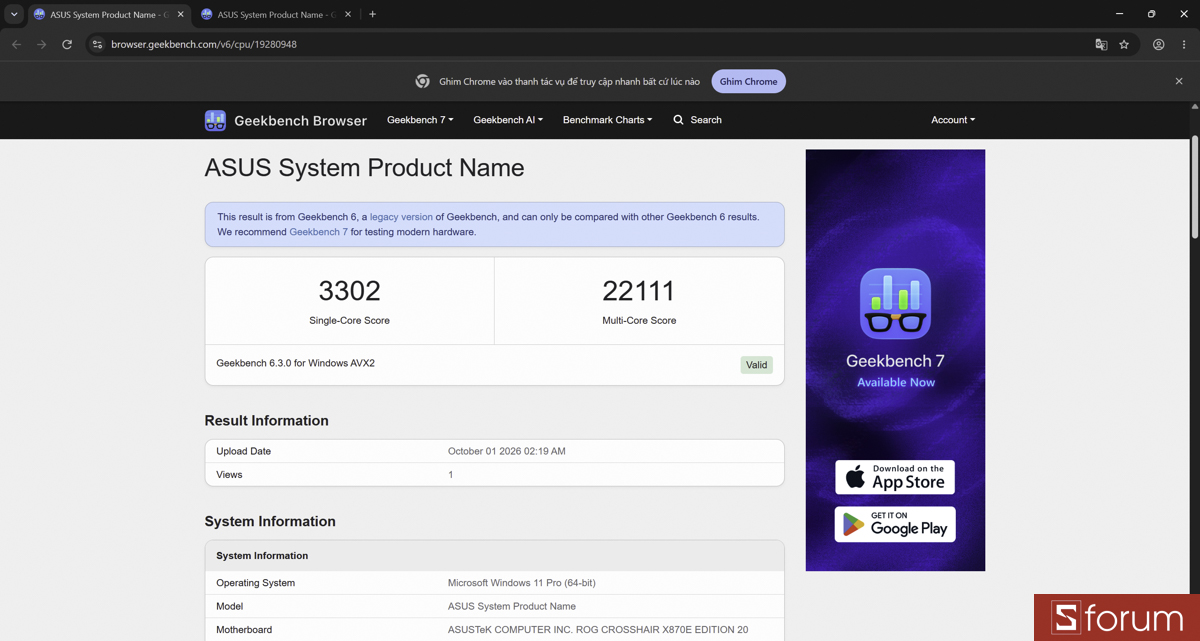Screen dimensions: 1200x641
Task: Click the Download on the App Store badge
Action: [895, 477]
